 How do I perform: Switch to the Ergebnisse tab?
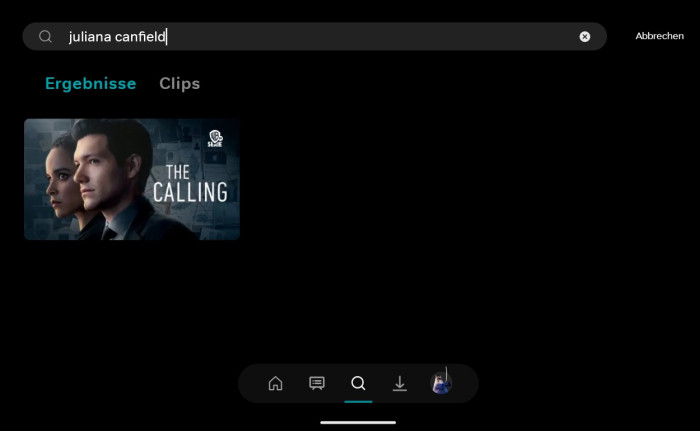(90, 84)
